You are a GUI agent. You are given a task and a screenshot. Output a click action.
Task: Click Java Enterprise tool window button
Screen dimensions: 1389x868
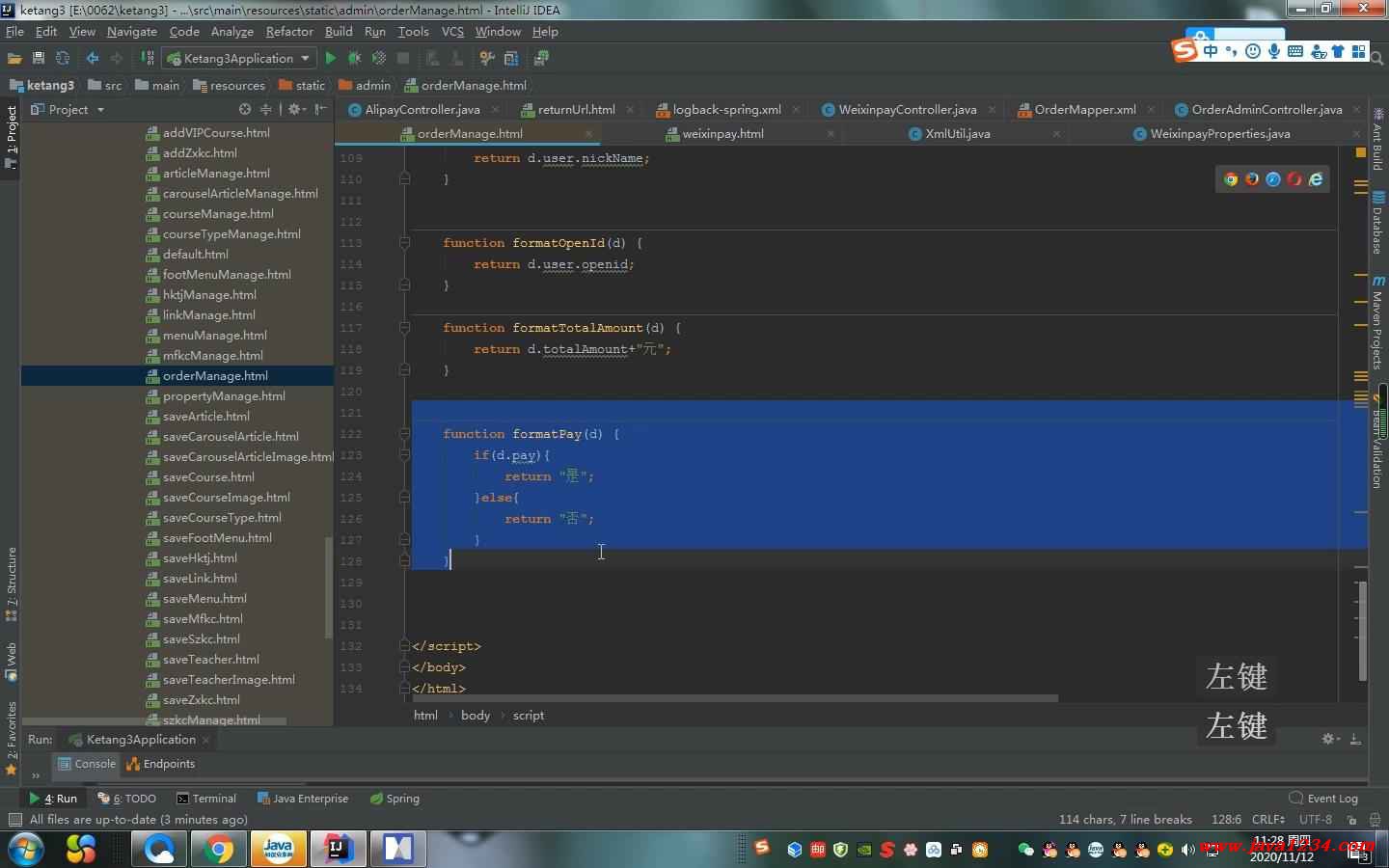(303, 799)
